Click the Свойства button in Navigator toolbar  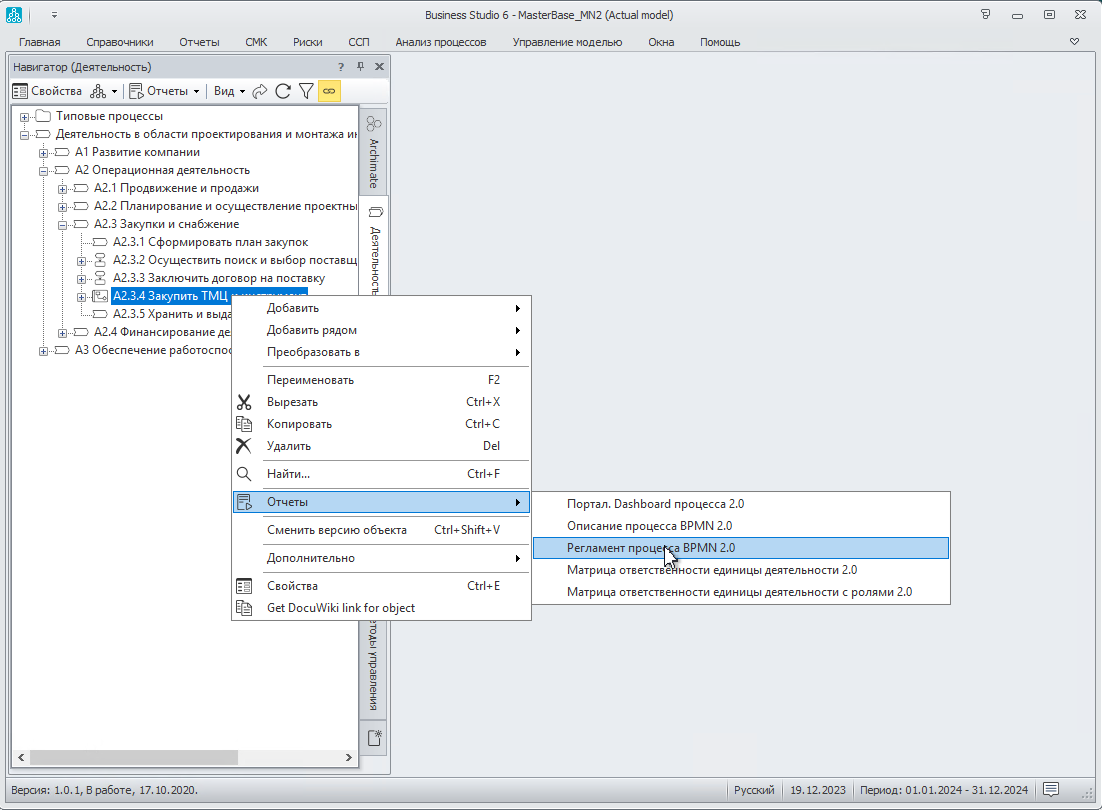point(47,91)
